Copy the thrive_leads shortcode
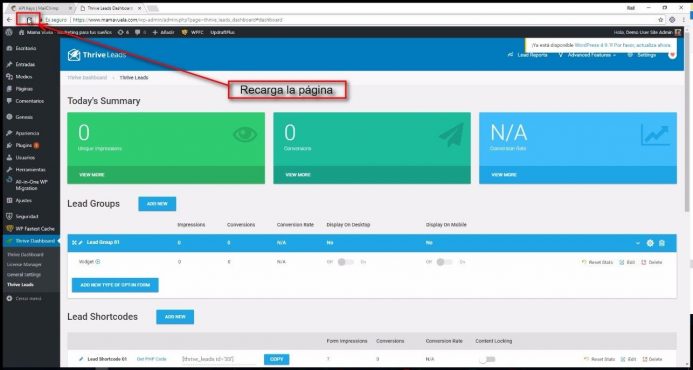This screenshot has height=370, width=693. pyautogui.click(x=277, y=359)
